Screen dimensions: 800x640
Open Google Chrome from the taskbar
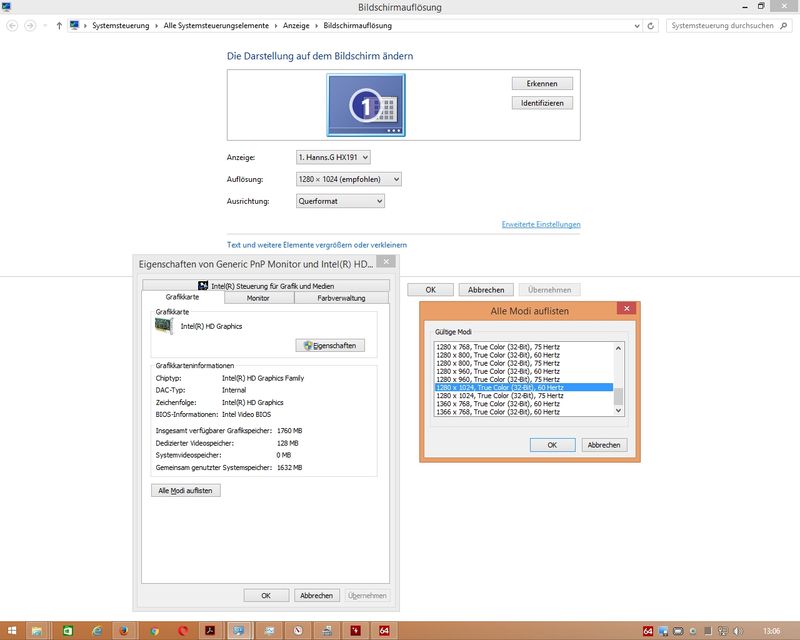point(154,631)
